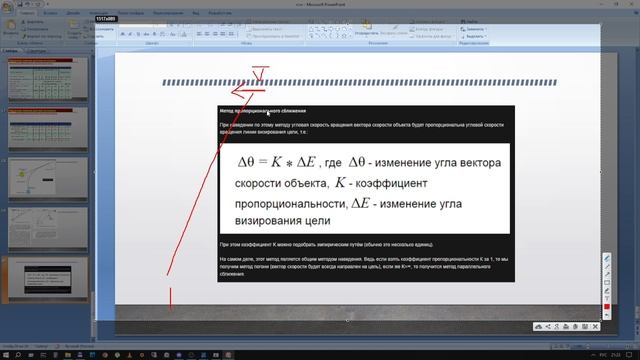
Task: Select second slide thumbnail with blue table
Action: pos(48,129)
